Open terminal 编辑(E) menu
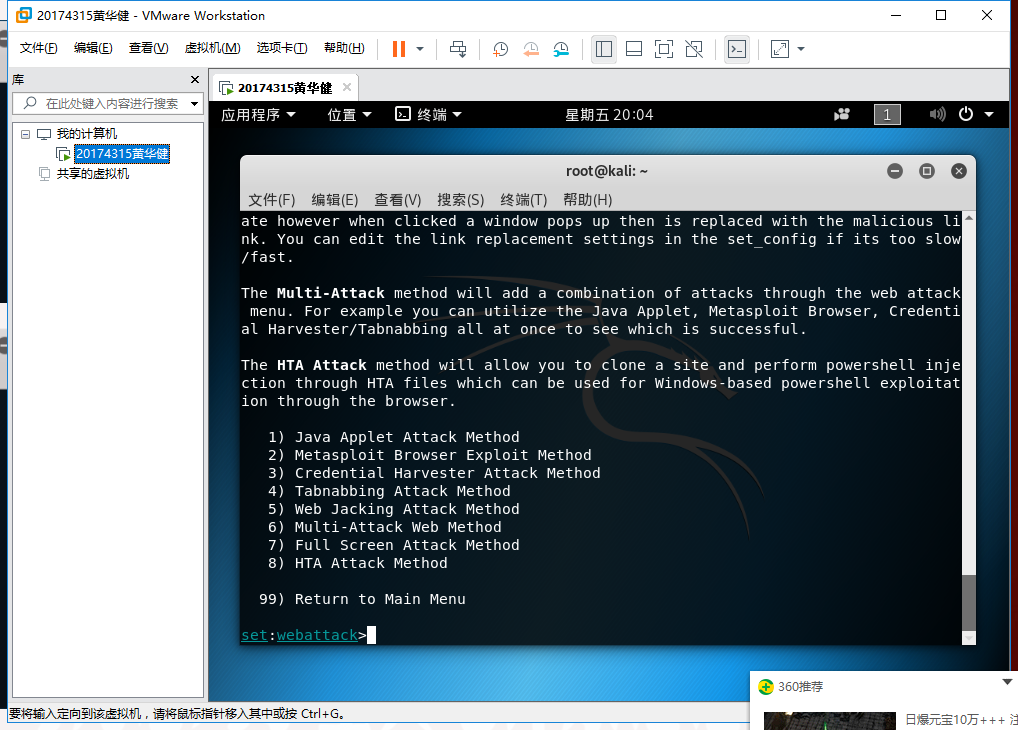 tap(334, 199)
